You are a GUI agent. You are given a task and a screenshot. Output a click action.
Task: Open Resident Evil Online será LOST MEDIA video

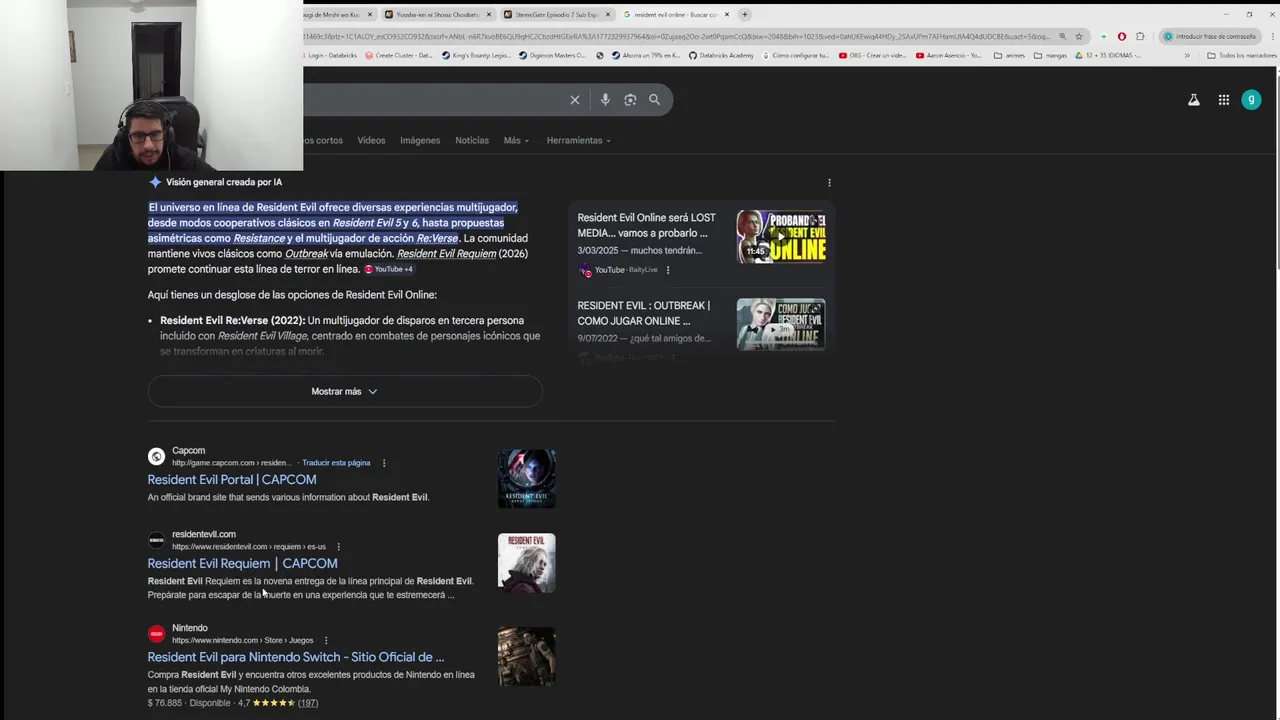tap(646, 226)
